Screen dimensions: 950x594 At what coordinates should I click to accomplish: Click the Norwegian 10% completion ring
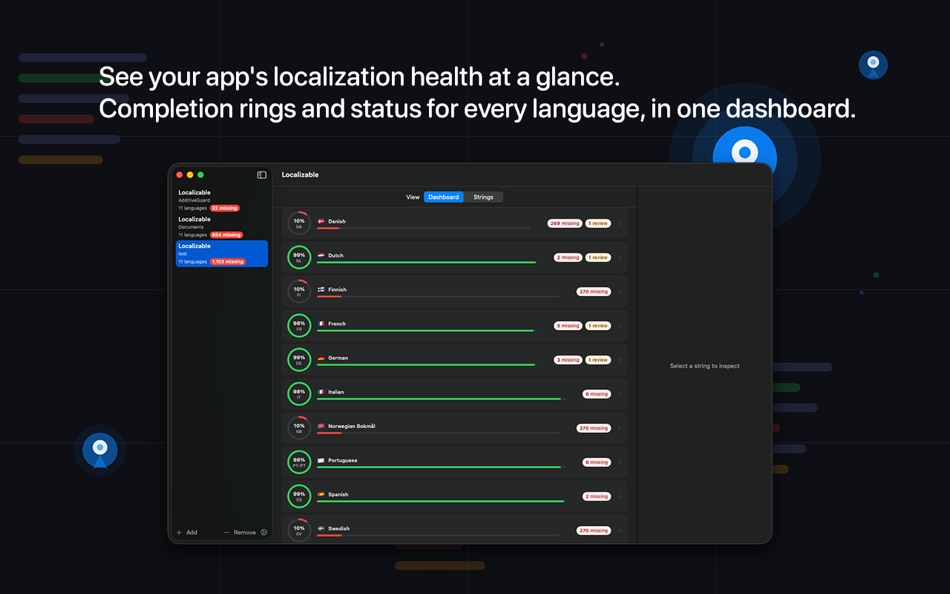[x=299, y=428]
